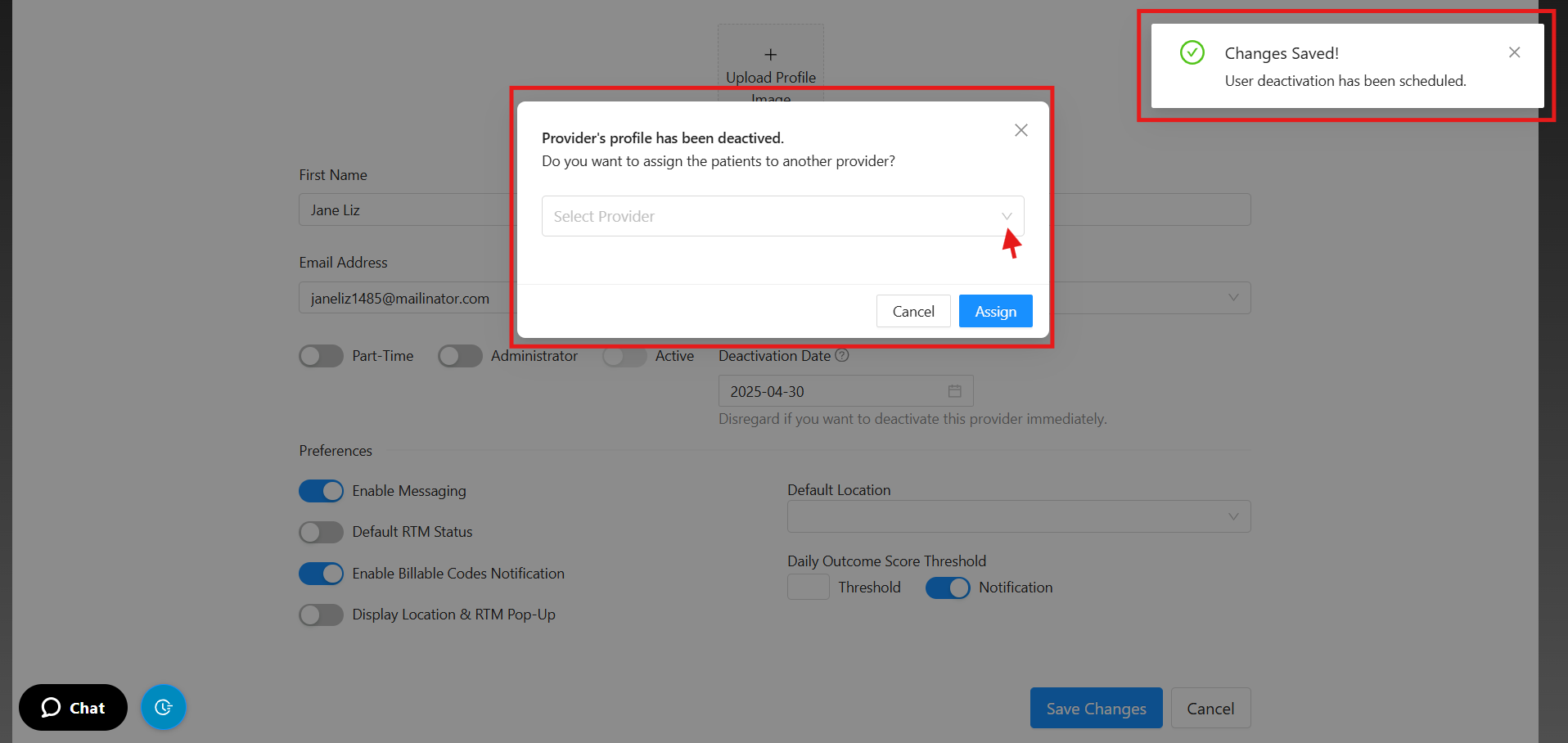Click the Save Changes button
Viewport: 1568px width, 743px height.
1096,709
